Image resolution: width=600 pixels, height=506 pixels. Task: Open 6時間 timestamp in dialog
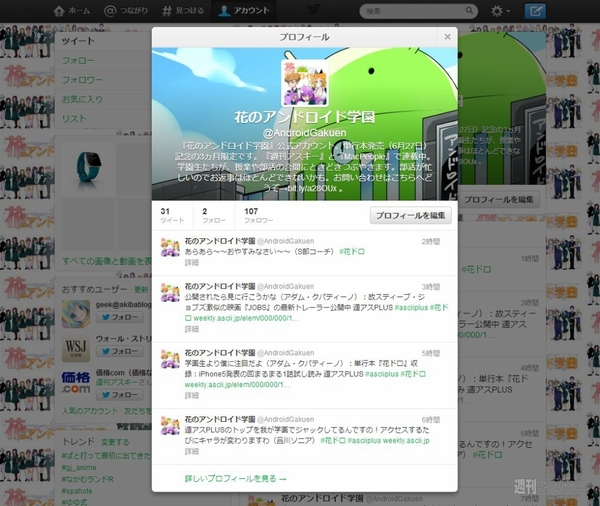(x=431, y=420)
